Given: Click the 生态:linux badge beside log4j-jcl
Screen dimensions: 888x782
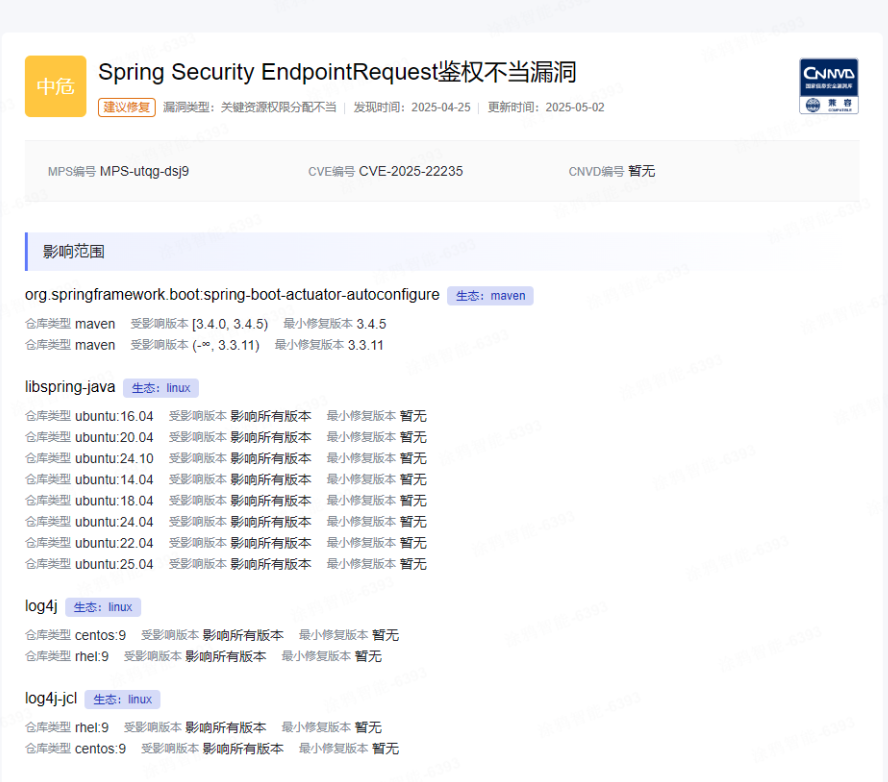Looking at the screenshot, I should 122,698.
